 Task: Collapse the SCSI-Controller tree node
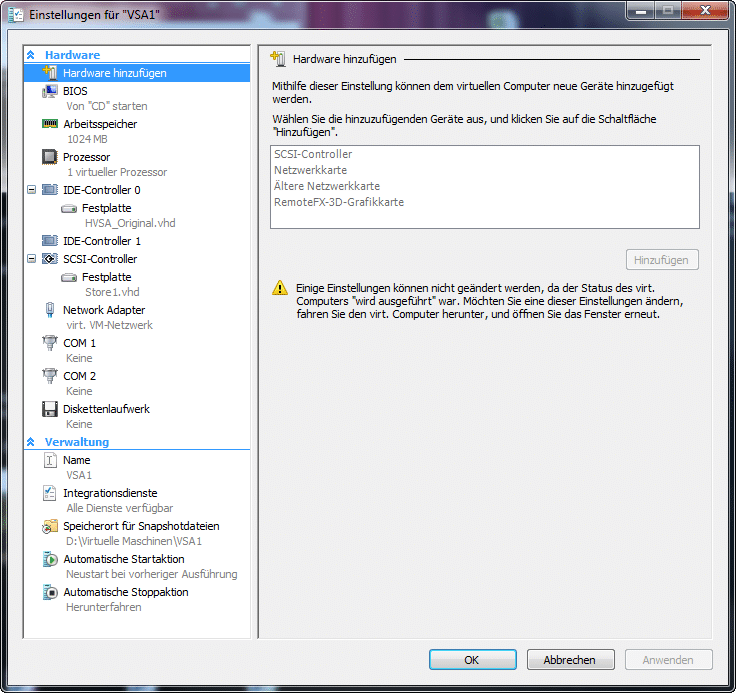(x=32, y=259)
